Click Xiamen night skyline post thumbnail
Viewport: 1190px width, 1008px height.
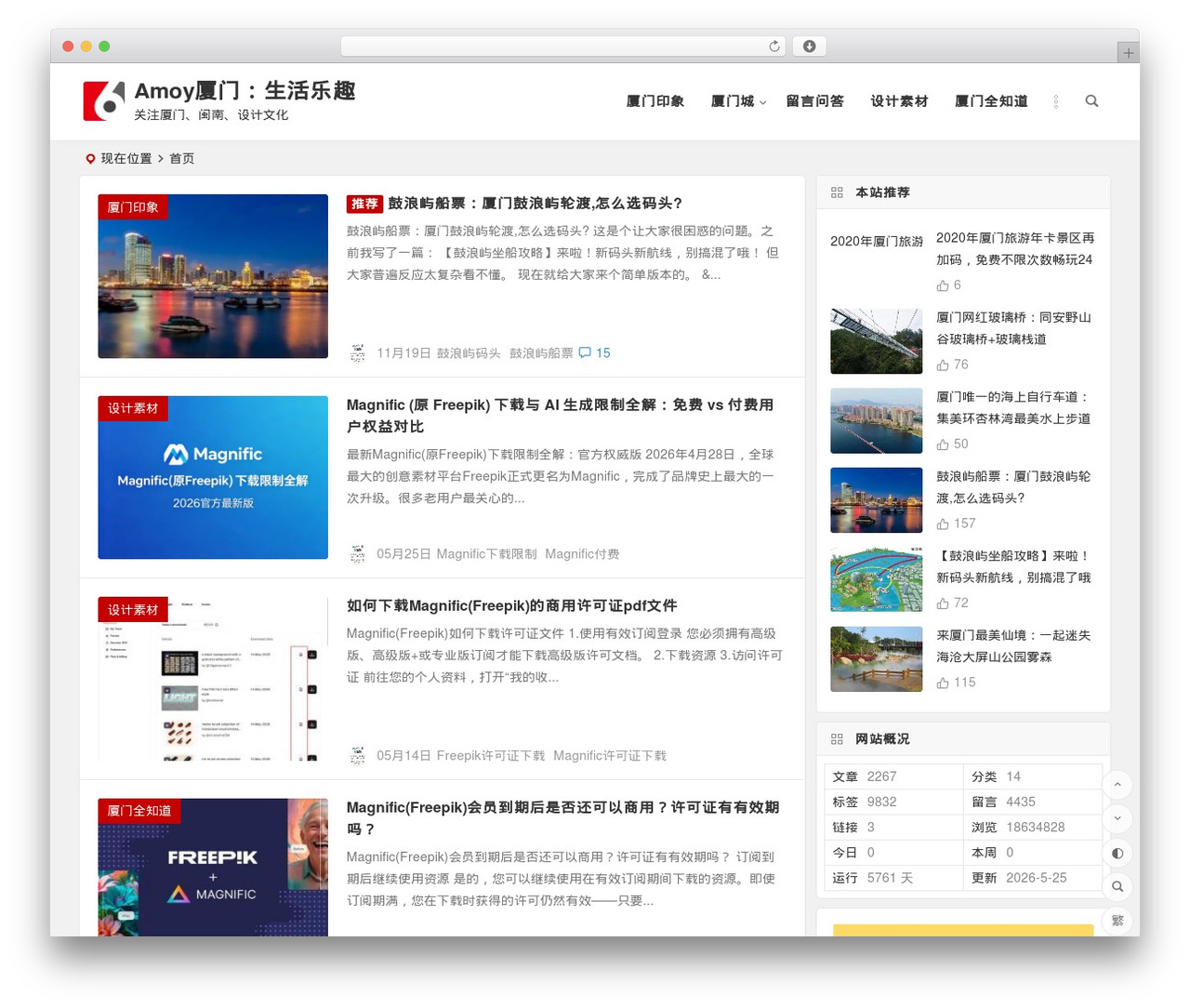213,276
